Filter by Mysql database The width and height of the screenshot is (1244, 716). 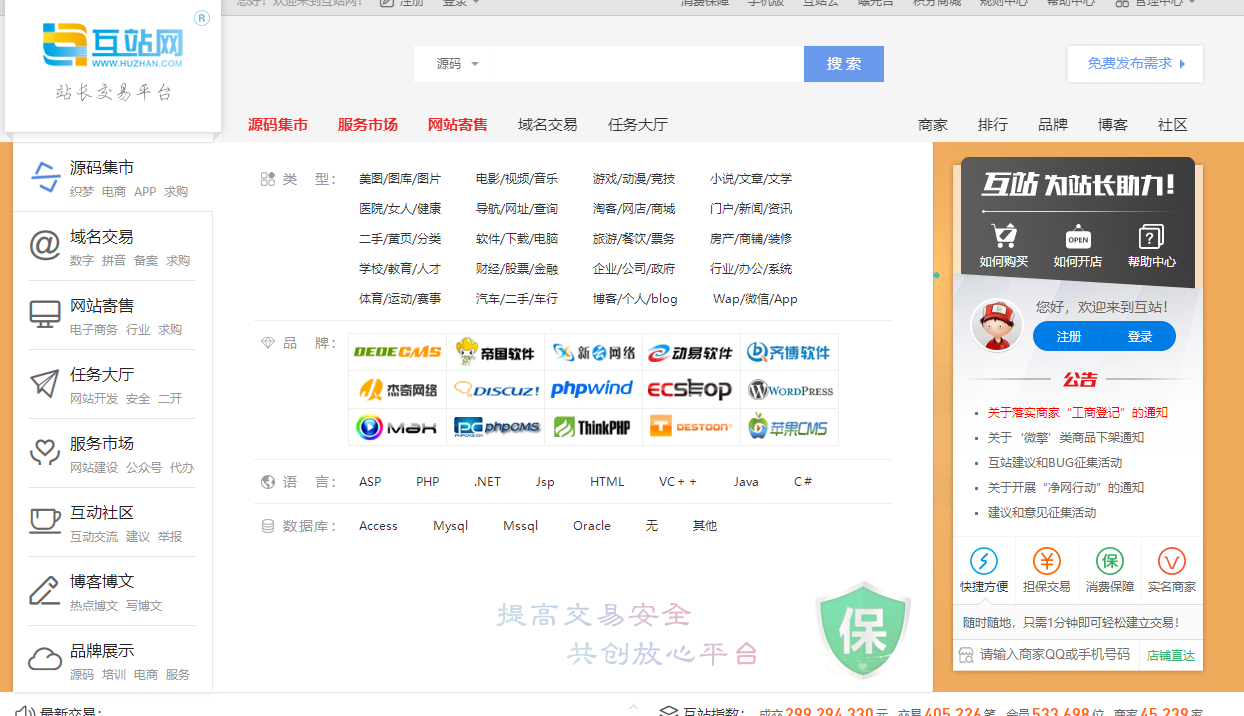pos(450,526)
